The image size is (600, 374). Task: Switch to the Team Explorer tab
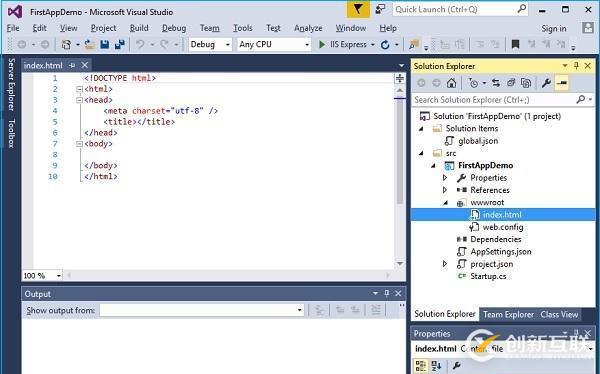pyautogui.click(x=508, y=315)
